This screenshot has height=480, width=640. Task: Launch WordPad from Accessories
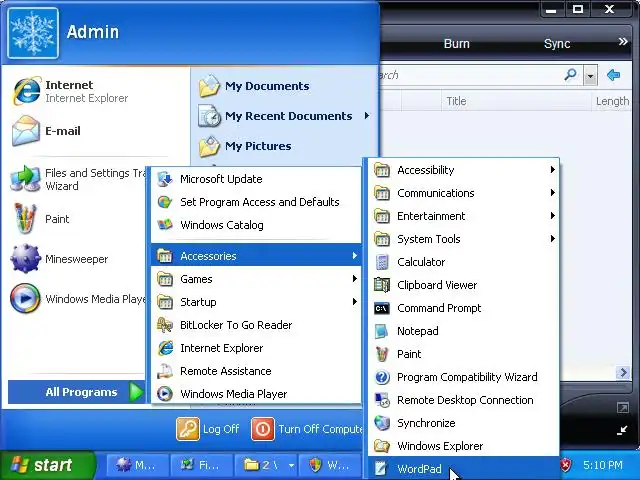pyautogui.click(x=463, y=469)
